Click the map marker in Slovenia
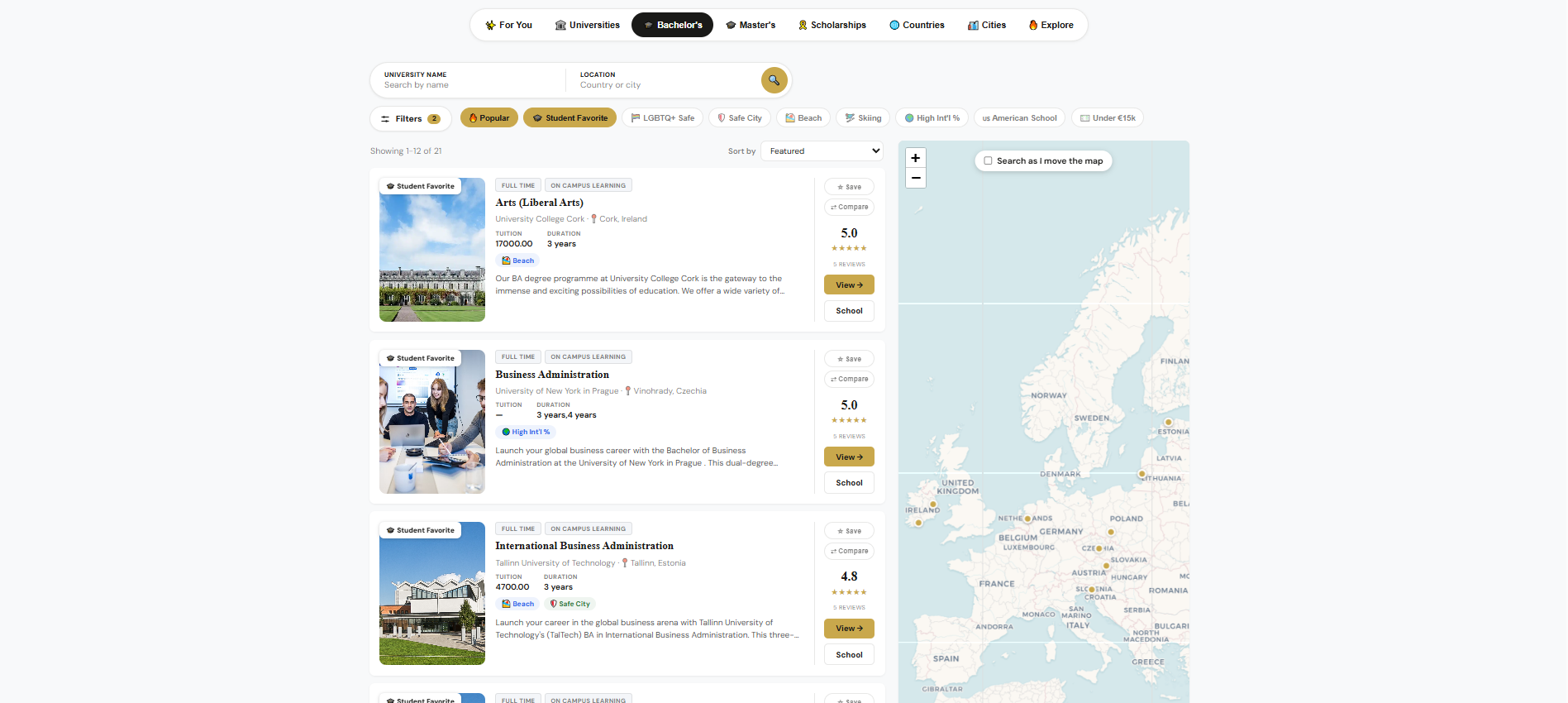Screen dimensions: 1568x703 pyautogui.click(x=1091, y=590)
